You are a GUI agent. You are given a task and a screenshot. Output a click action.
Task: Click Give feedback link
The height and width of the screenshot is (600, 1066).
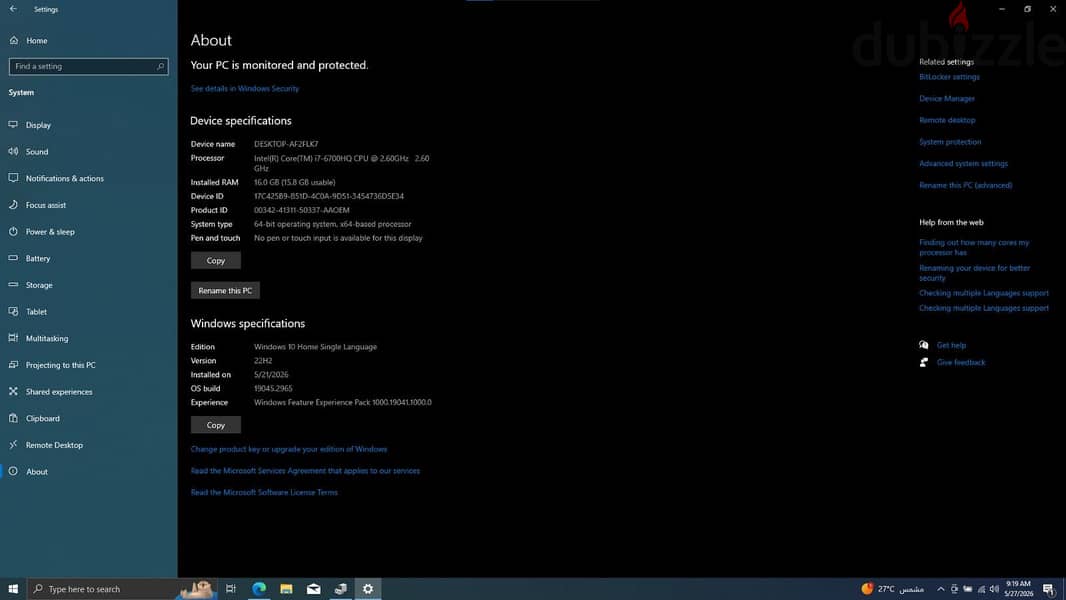(x=961, y=362)
